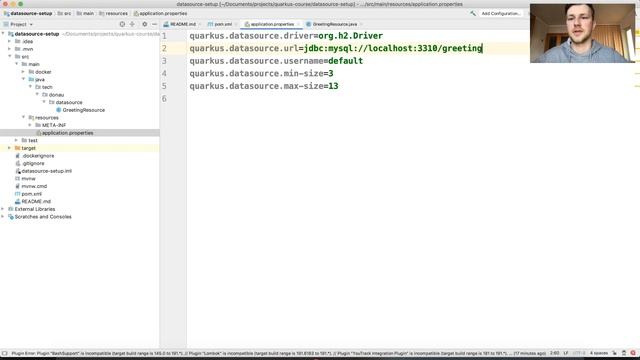Click the Plugin Error status bar message
640x360 pixels.
[x=279, y=353]
